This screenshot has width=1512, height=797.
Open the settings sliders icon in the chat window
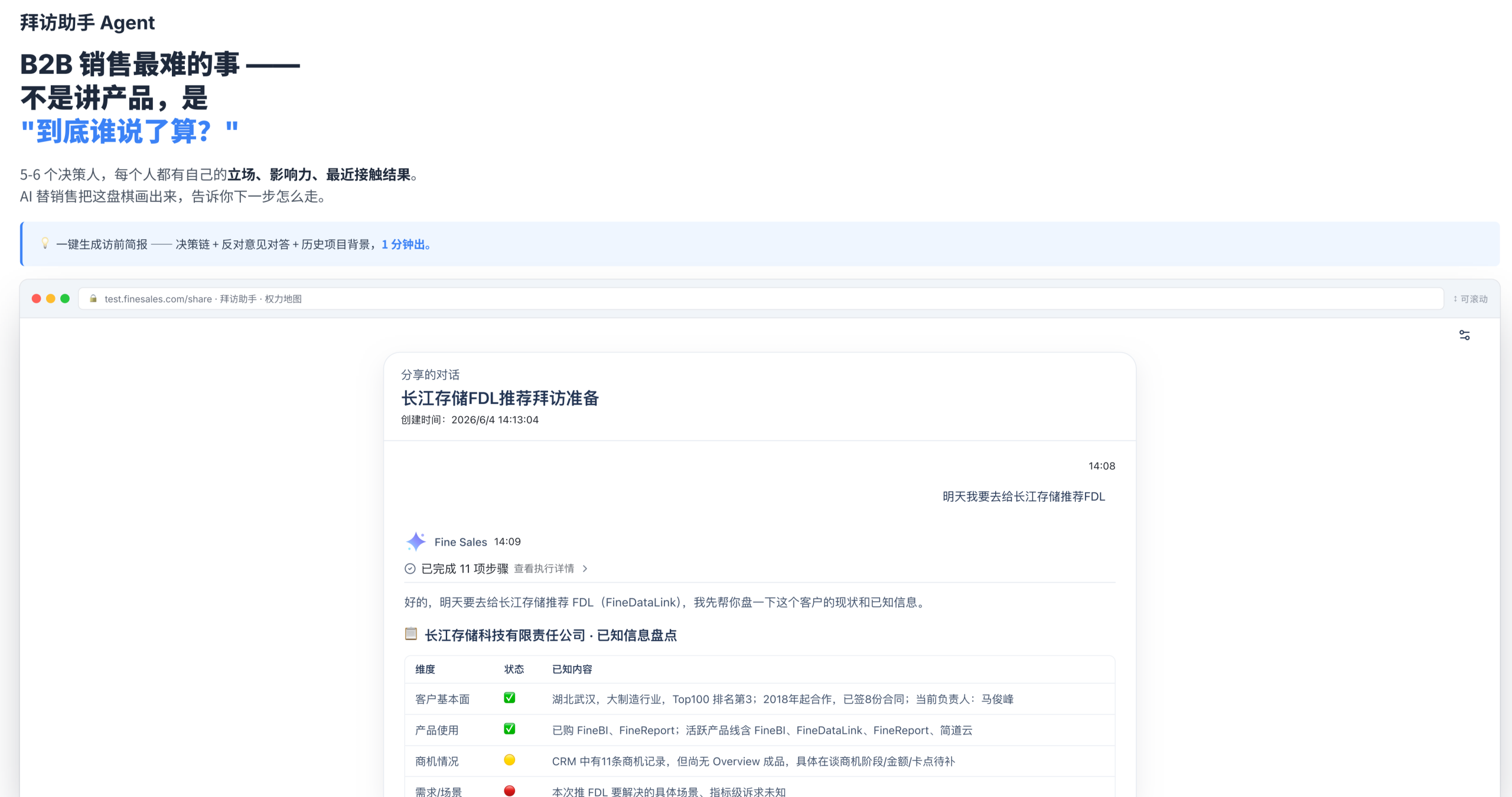tap(1464, 335)
